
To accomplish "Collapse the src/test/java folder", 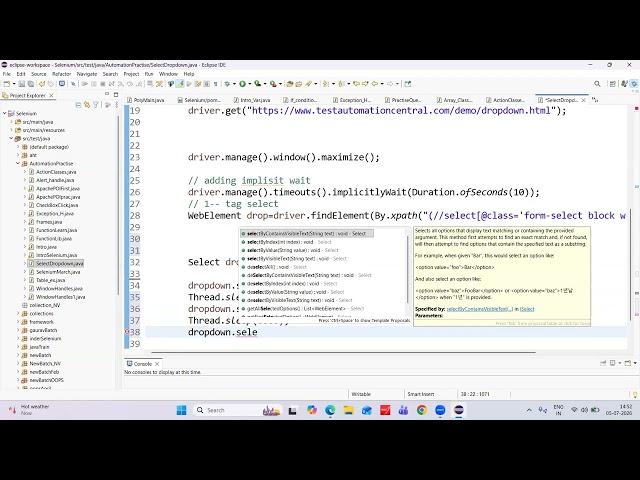I will pyautogui.click(x=11, y=138).
